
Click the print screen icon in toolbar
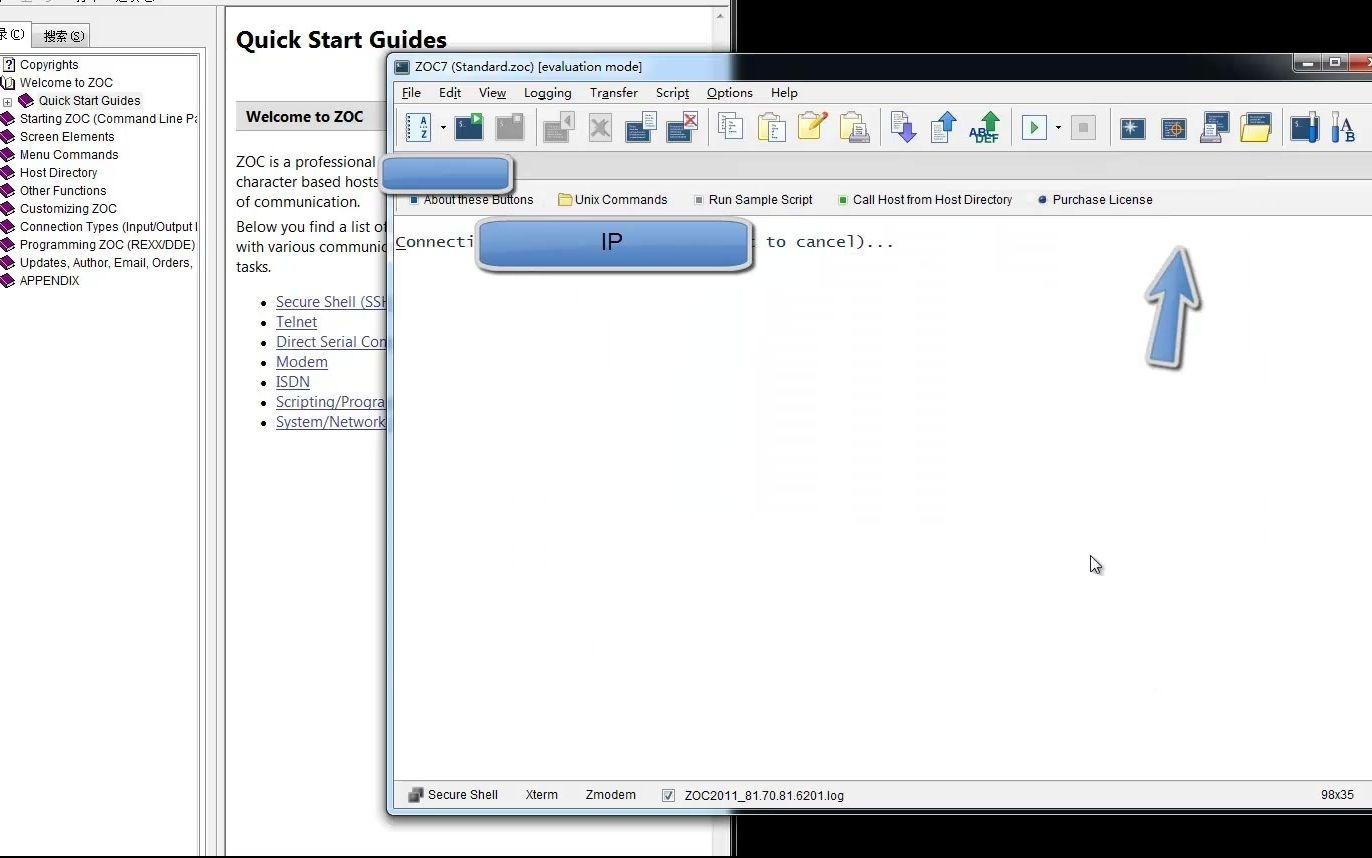tap(1214, 127)
